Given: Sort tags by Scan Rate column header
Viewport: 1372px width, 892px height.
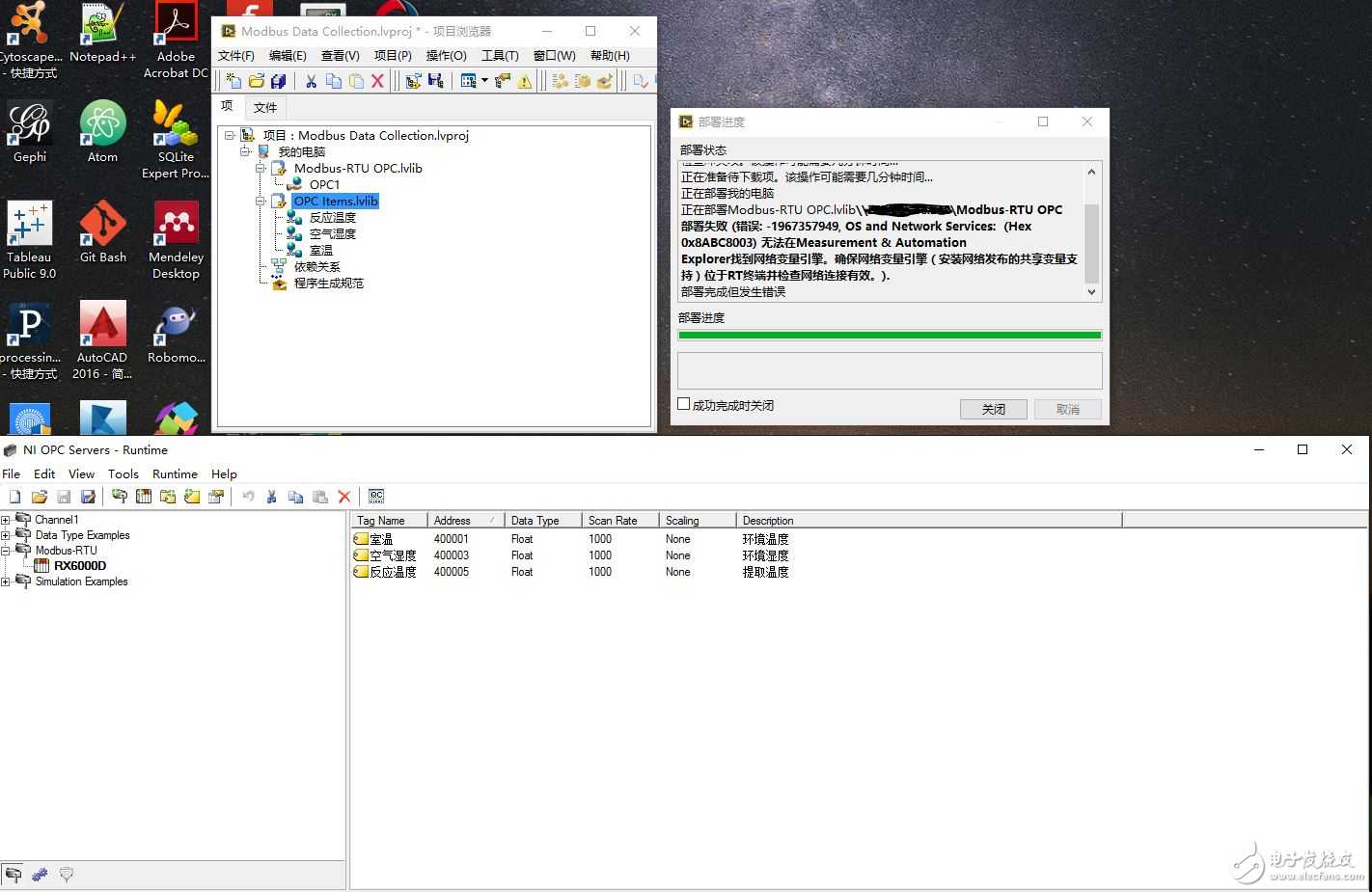Looking at the screenshot, I should pos(620,521).
